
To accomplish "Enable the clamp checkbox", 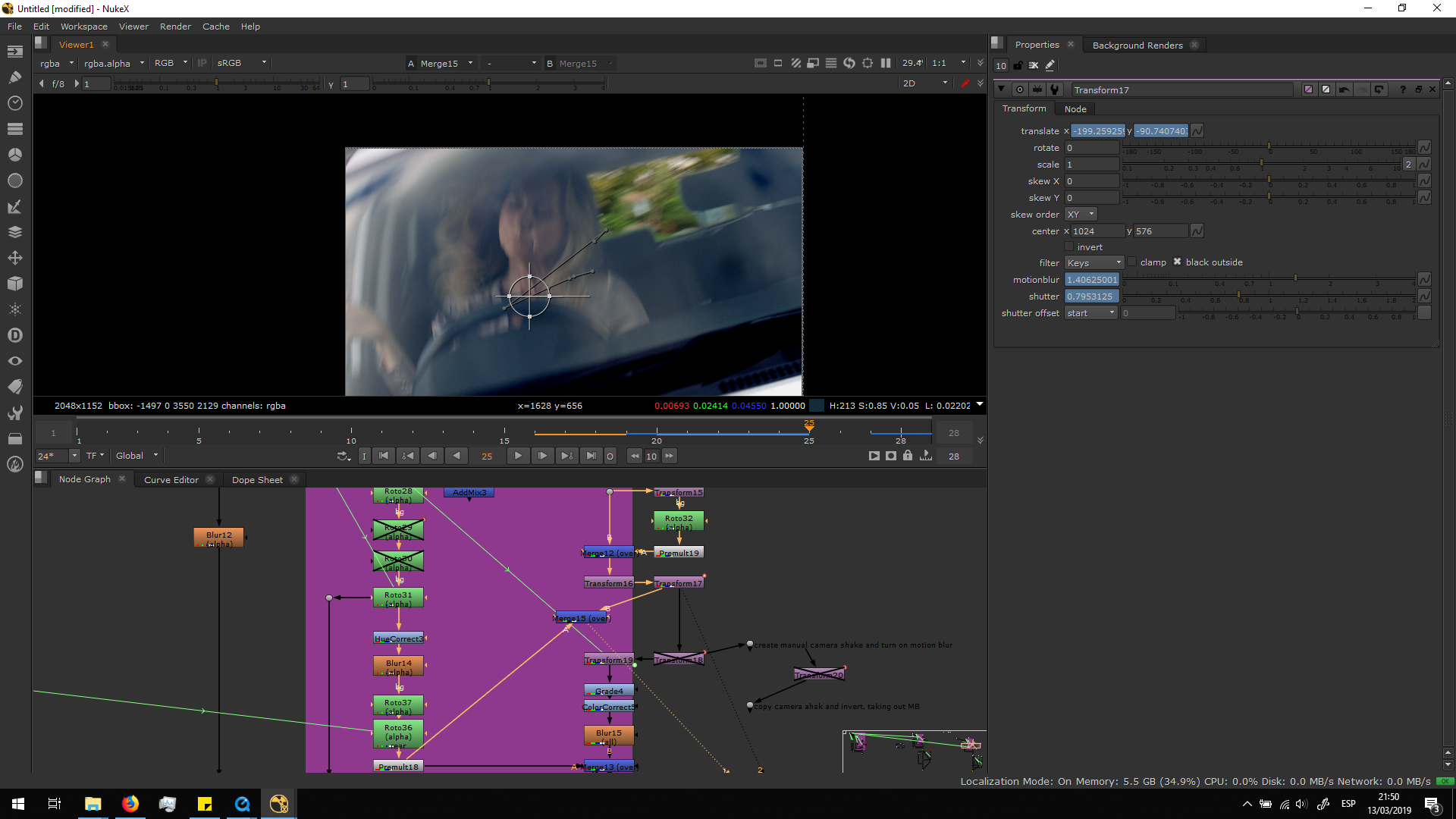I will click(x=1132, y=262).
